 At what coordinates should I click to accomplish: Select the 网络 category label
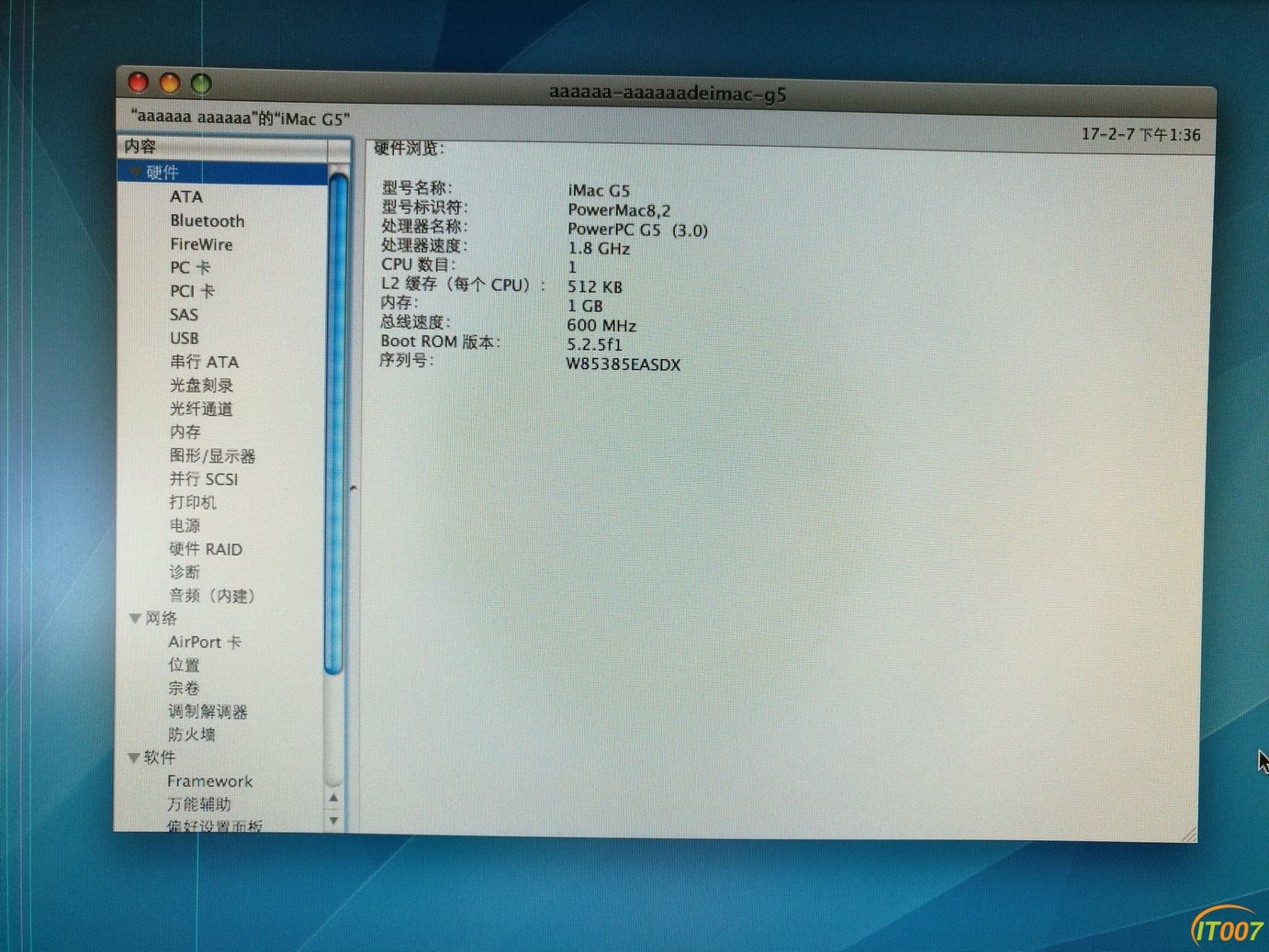click(162, 619)
